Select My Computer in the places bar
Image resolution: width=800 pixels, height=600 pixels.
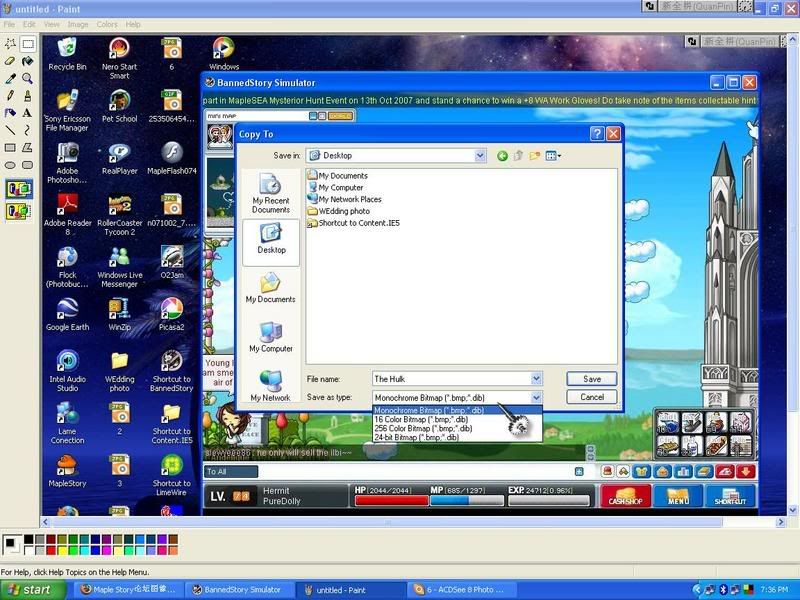271,337
